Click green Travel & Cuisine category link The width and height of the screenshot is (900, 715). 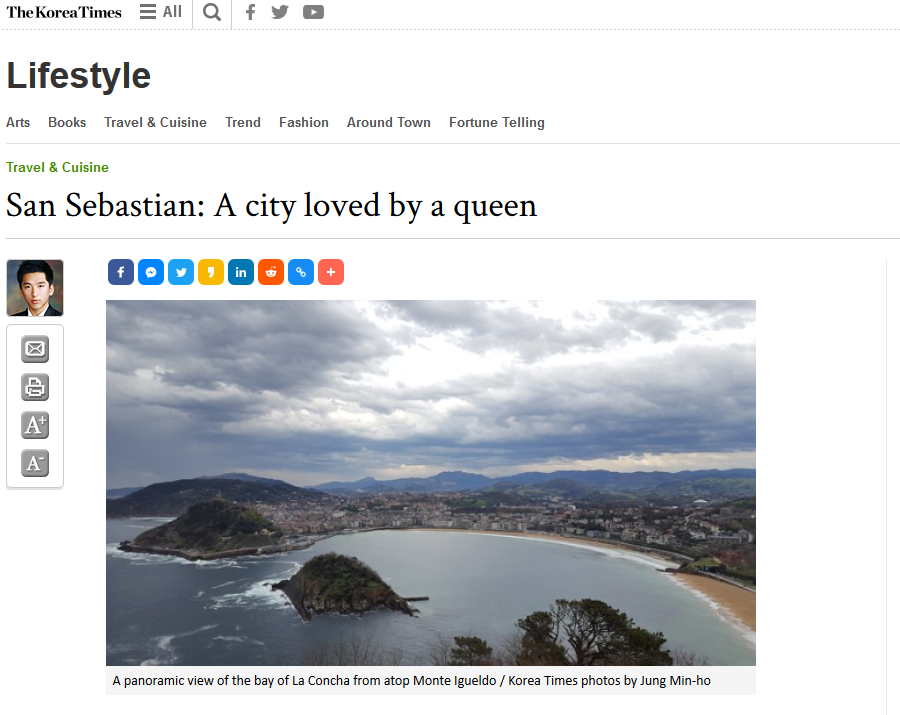57,167
